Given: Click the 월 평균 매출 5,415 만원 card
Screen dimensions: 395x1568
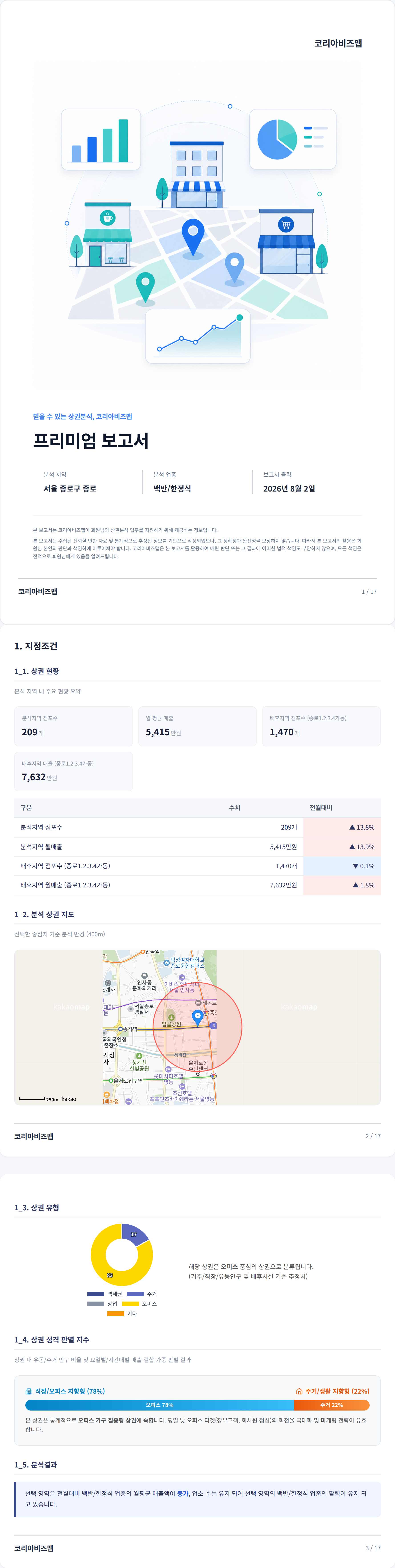Looking at the screenshot, I should [x=197, y=726].
